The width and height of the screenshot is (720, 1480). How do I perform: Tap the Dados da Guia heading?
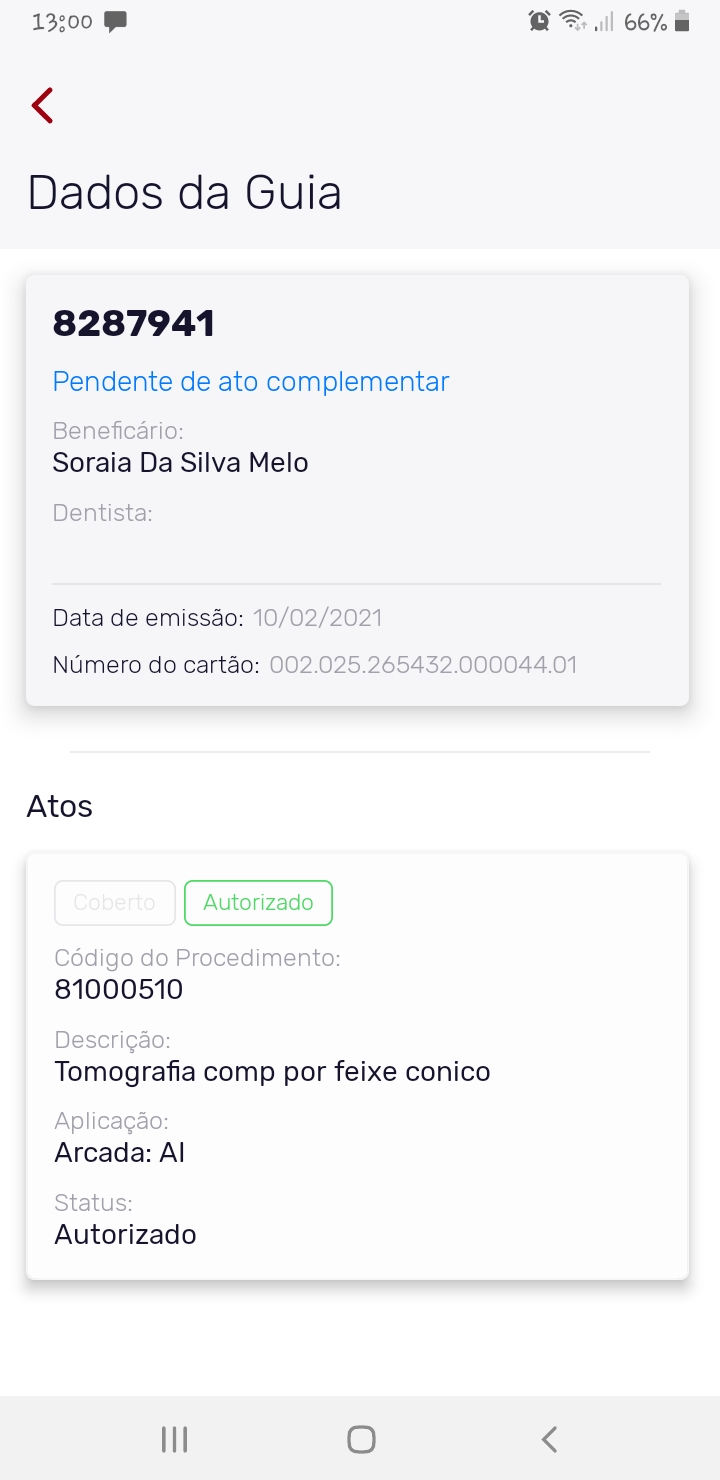185,192
